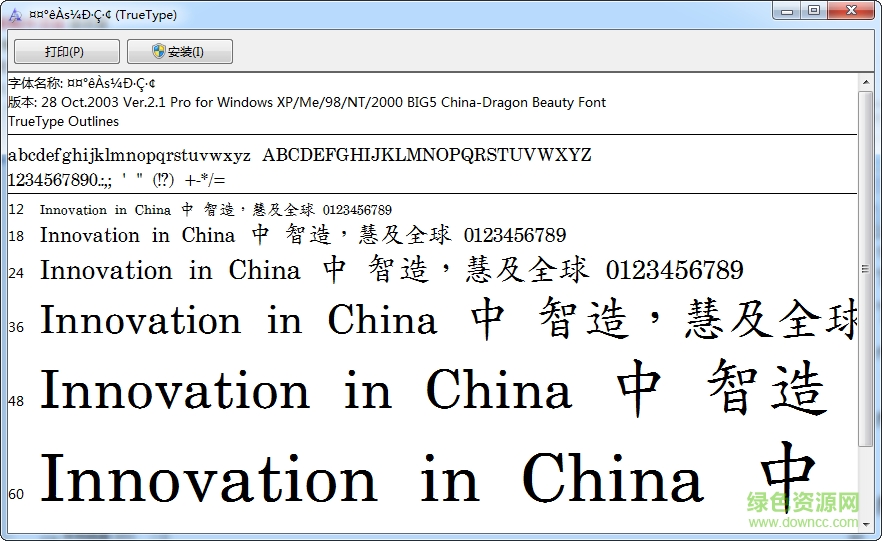Screen dimensions: 882x541
Task: Click the scrollbar up arrow
Action: (866, 82)
